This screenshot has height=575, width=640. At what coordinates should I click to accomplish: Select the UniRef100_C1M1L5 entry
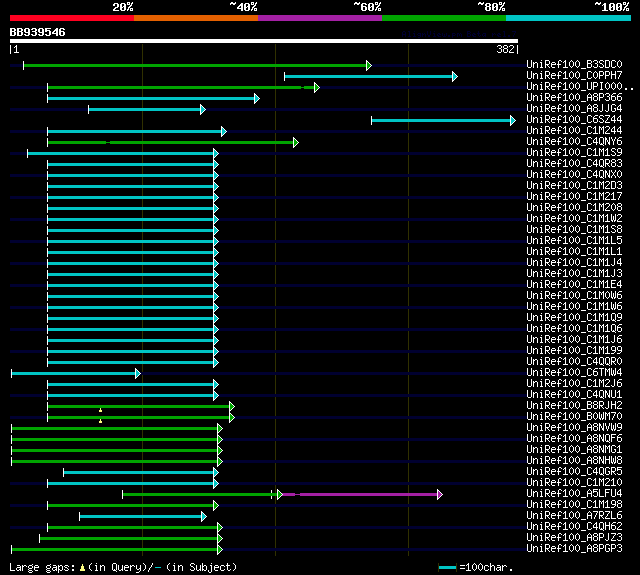(574, 241)
